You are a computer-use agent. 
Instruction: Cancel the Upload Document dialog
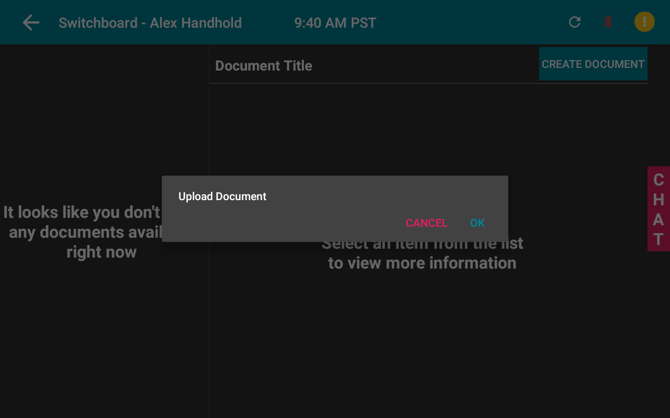pyautogui.click(x=426, y=223)
